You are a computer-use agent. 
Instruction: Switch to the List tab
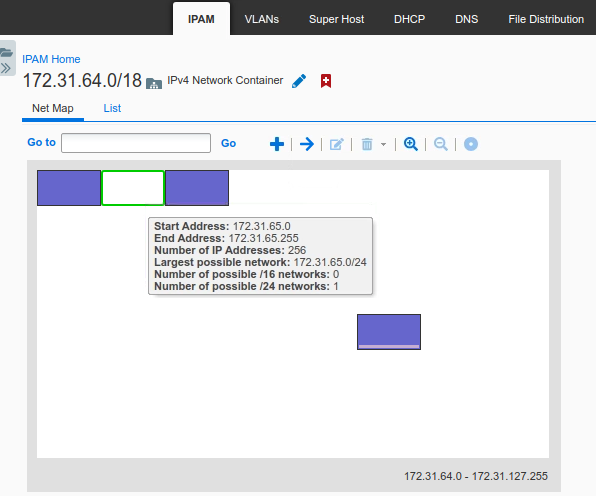point(112,108)
